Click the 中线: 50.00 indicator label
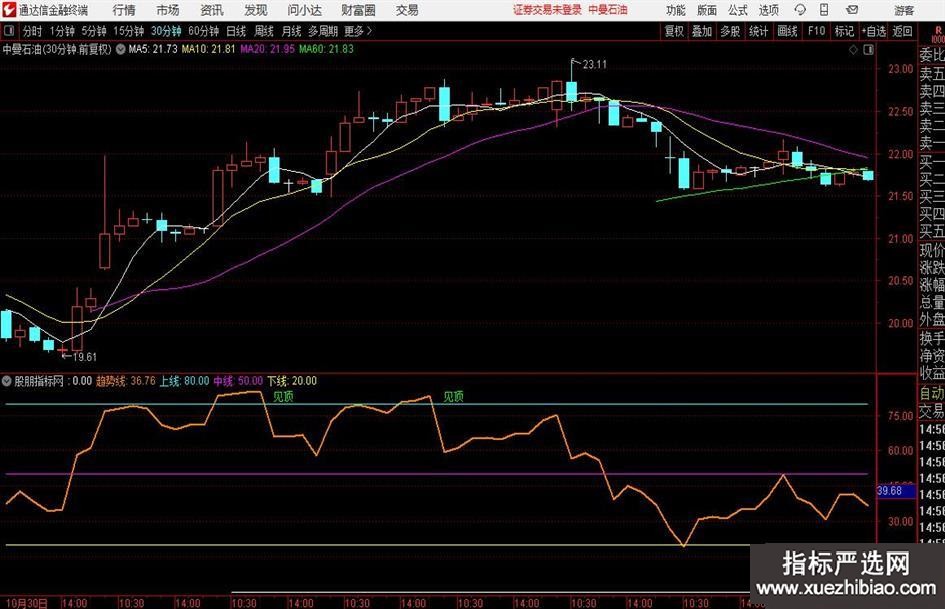 [x=238, y=381]
